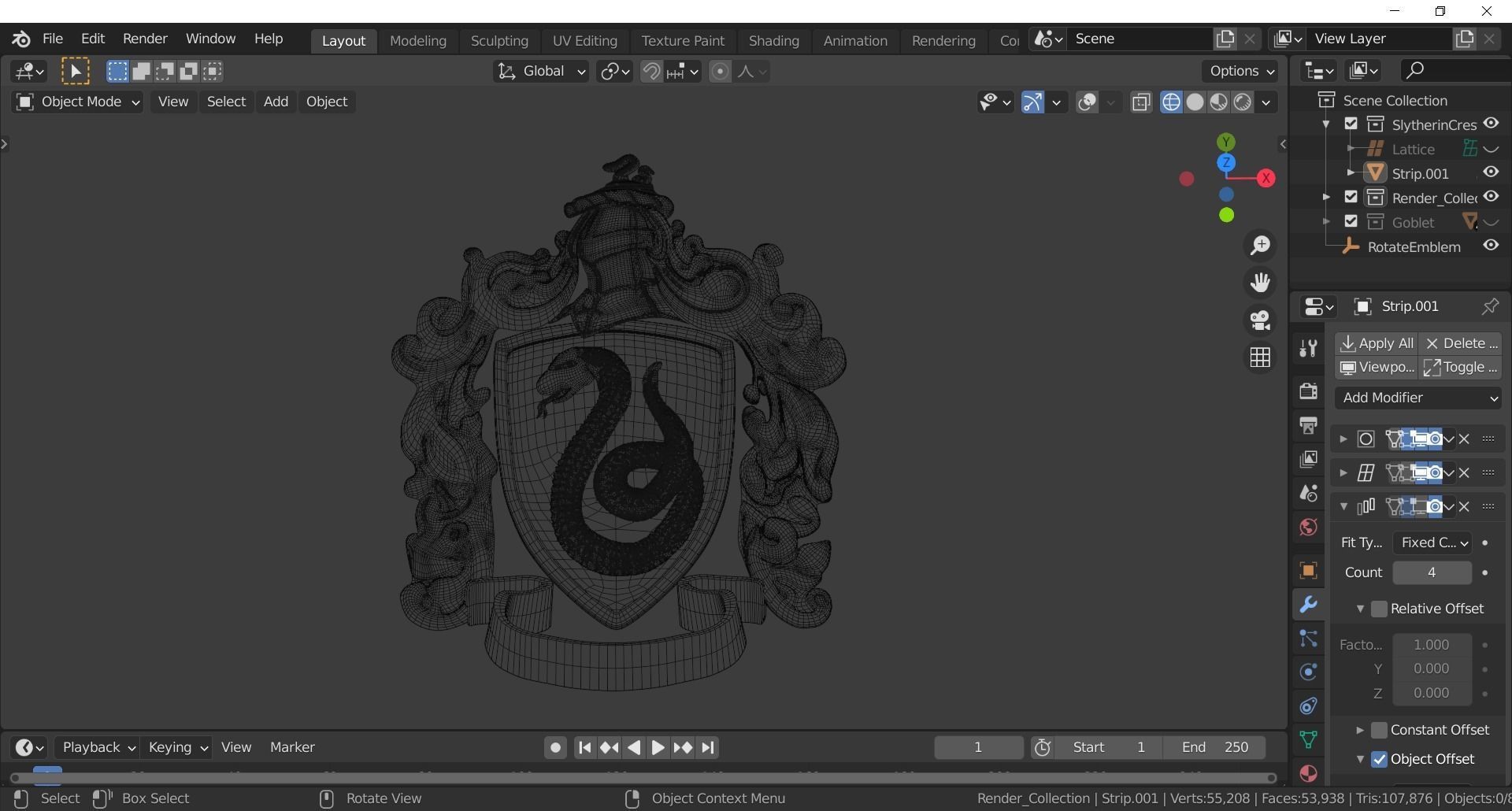Enable Relative Offset checkbox
The height and width of the screenshot is (811, 1512).
[x=1379, y=609]
